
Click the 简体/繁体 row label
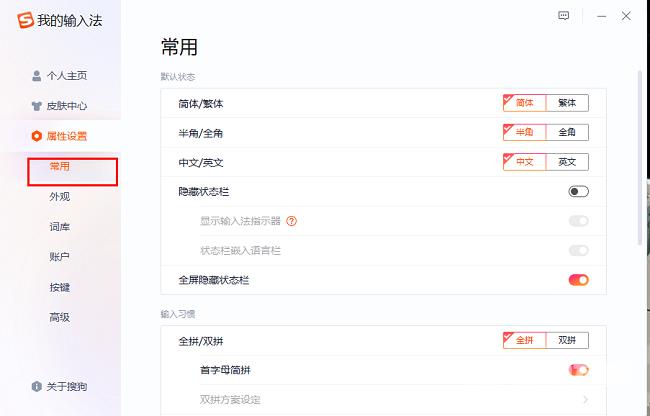tap(201, 104)
